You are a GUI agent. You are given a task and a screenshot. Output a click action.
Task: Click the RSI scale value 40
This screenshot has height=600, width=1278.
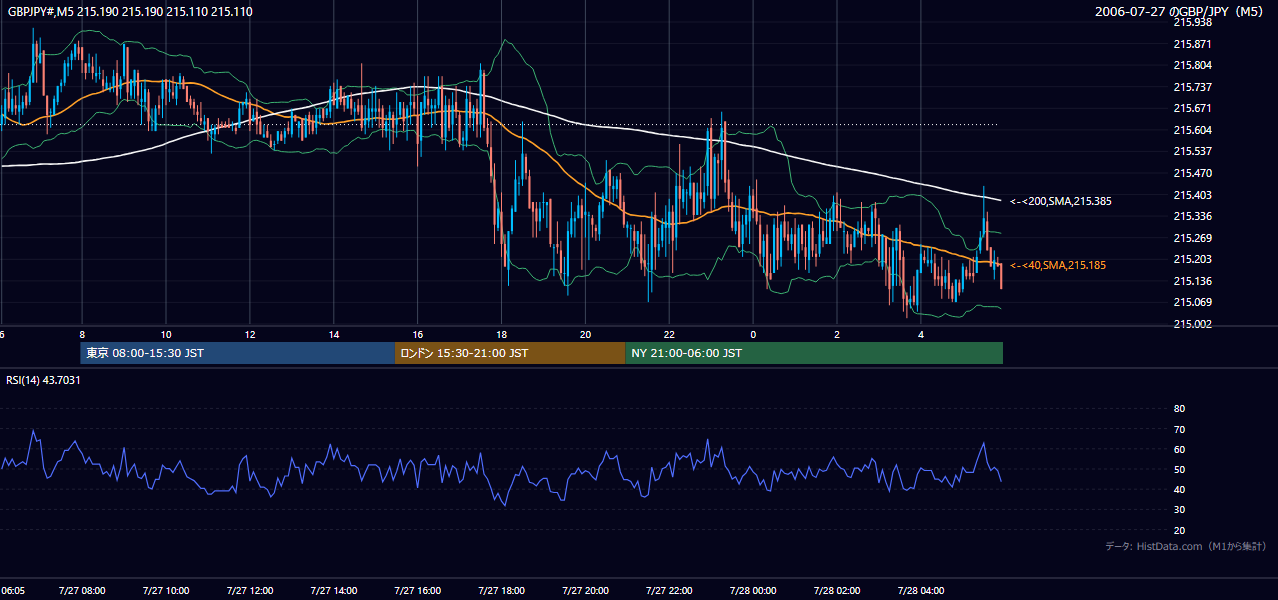[1179, 489]
